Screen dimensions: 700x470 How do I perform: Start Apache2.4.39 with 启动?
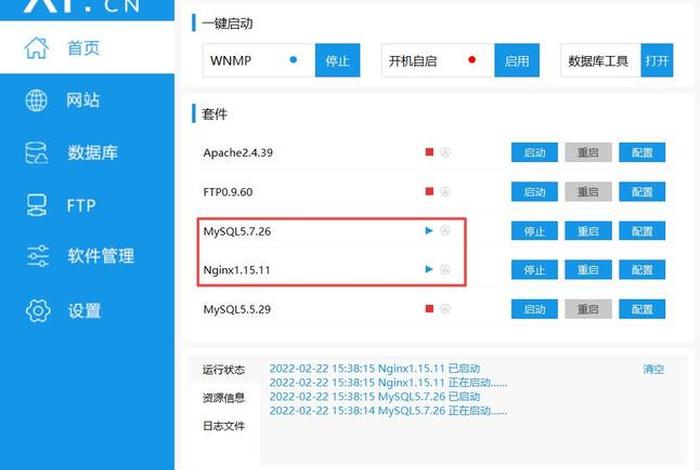pos(534,152)
